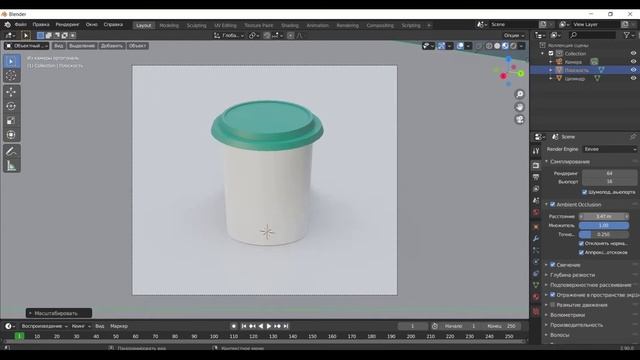
Task: Switch to material preview shading
Action: click(x=505, y=46)
